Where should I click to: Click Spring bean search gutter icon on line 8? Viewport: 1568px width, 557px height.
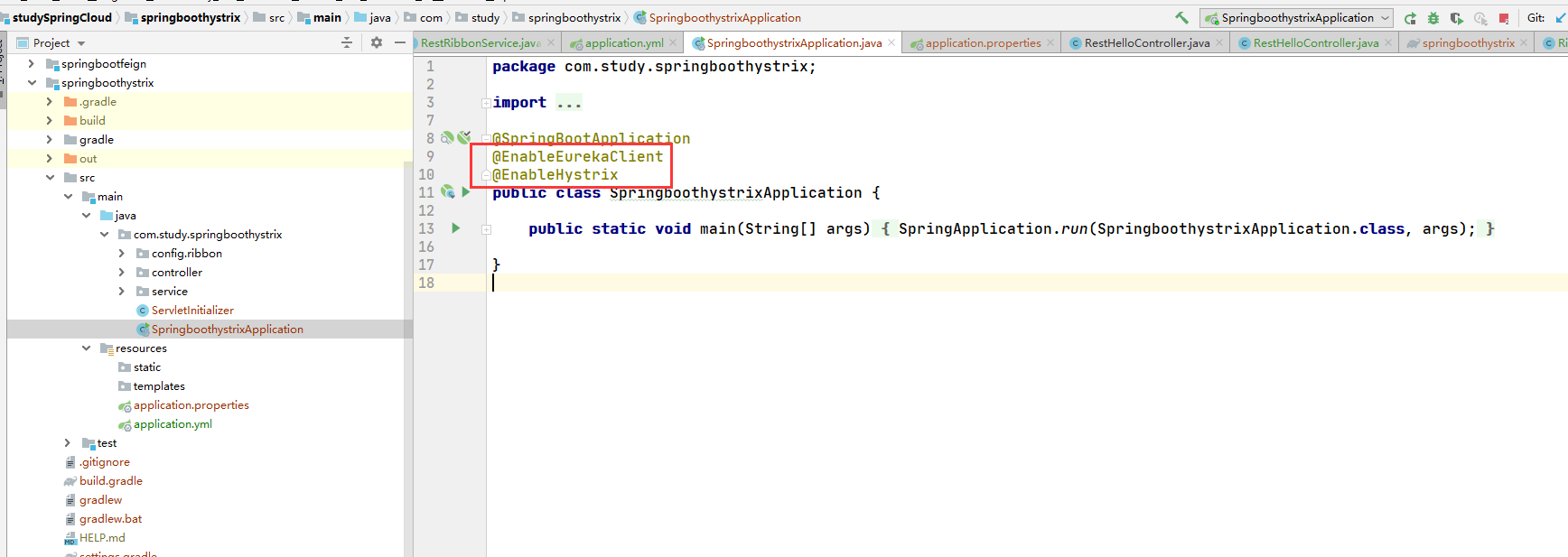tap(446, 138)
